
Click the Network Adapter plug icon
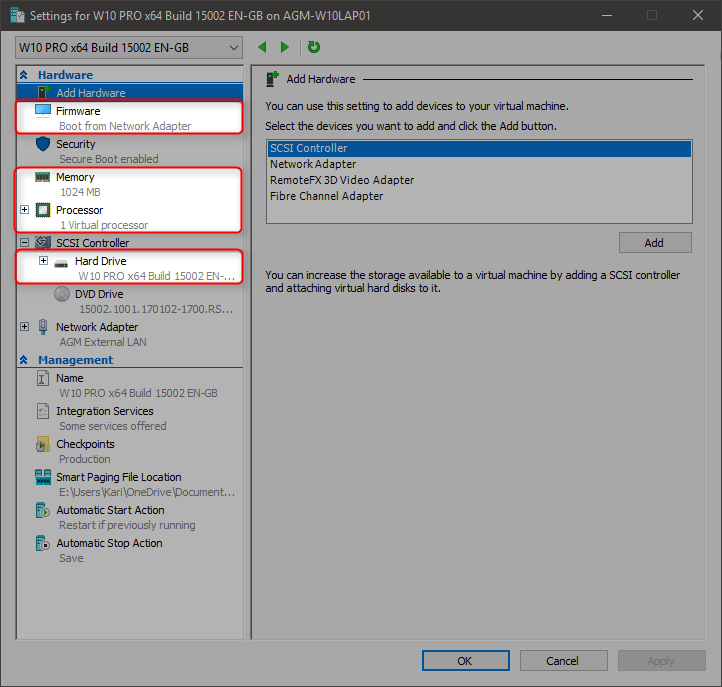click(x=43, y=327)
